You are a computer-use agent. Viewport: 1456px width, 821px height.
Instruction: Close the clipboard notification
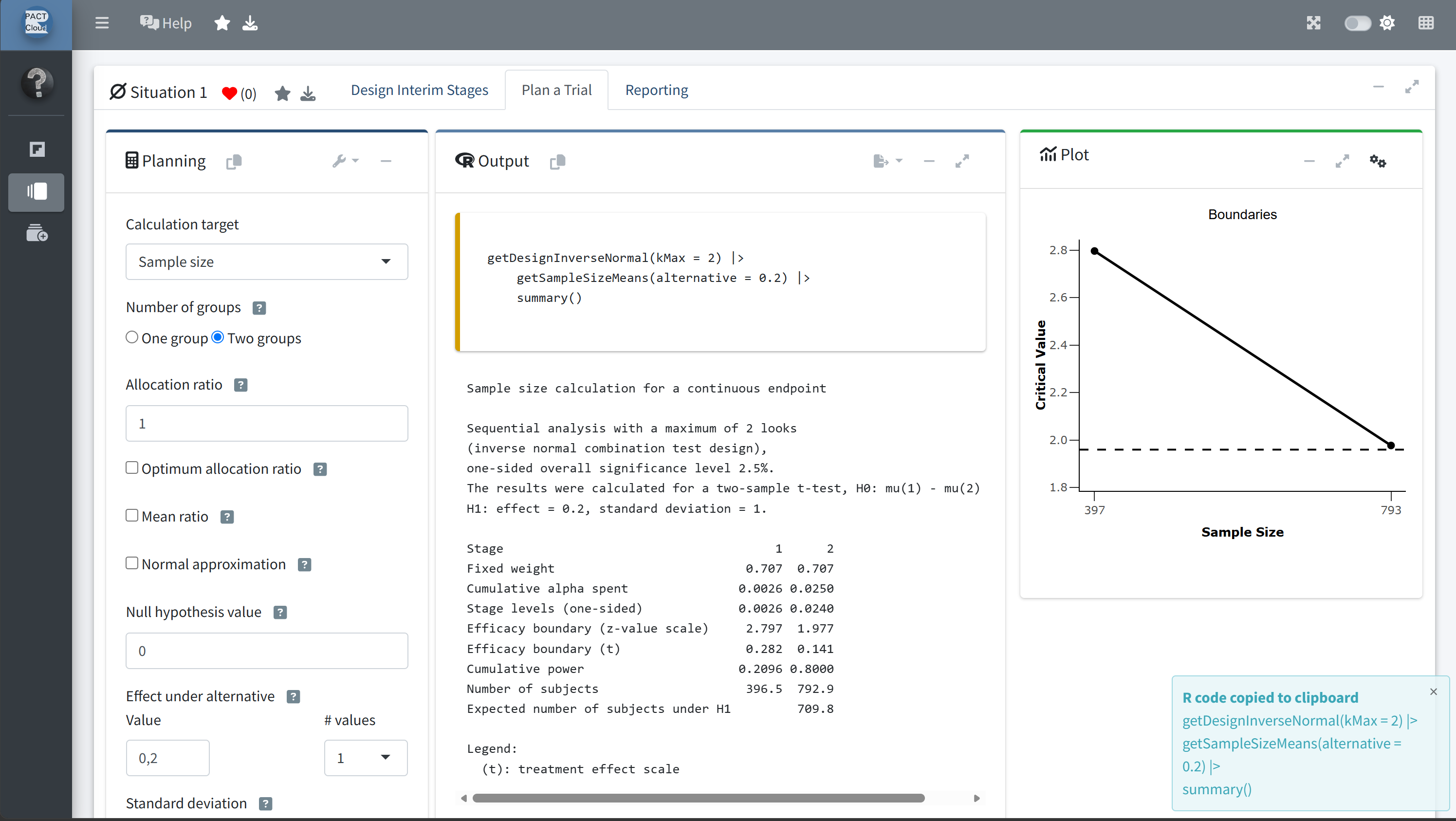click(1434, 691)
